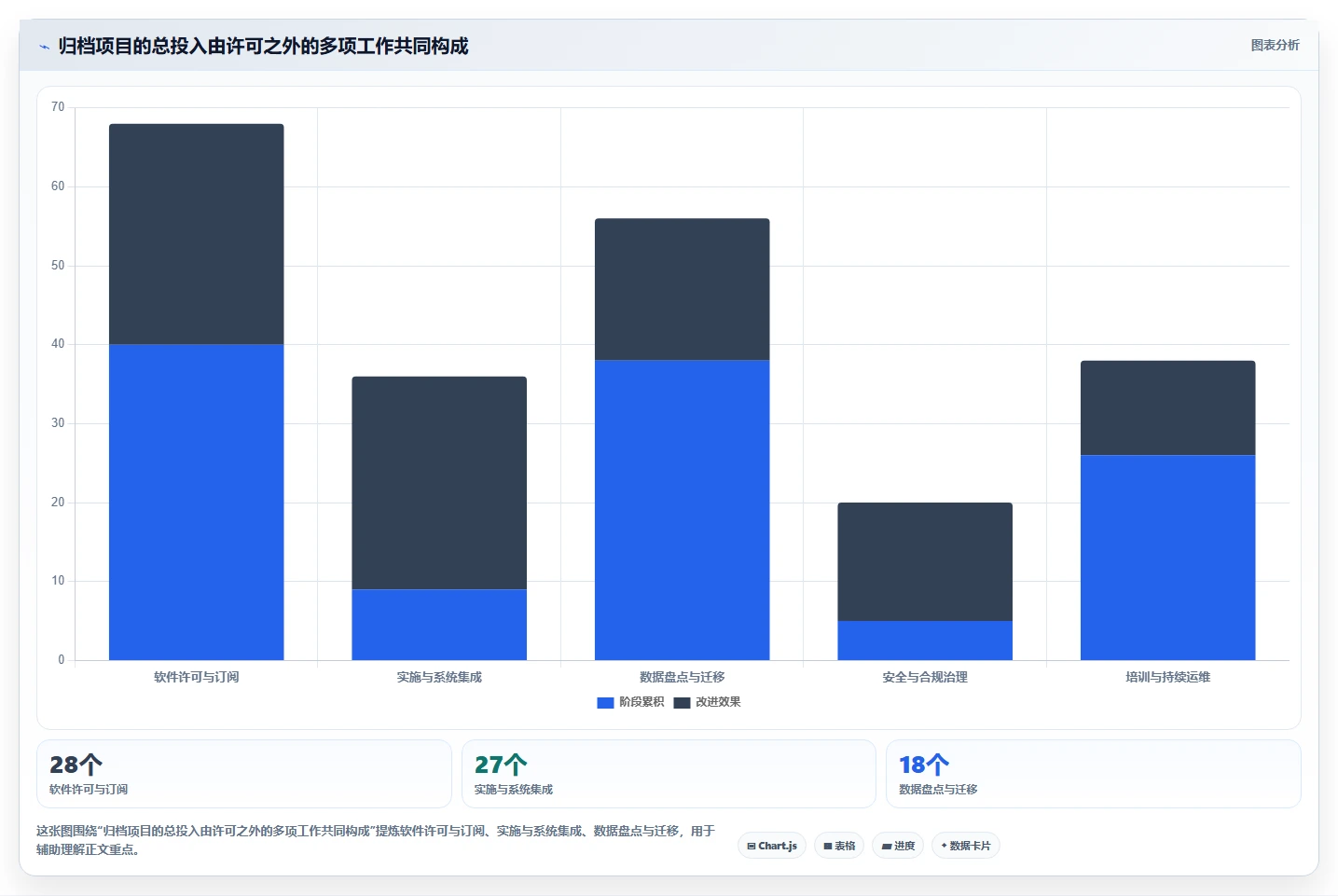Click x-axis label 培训与持续运维
Screen dimensions: 1338x896
[x=1168, y=677]
